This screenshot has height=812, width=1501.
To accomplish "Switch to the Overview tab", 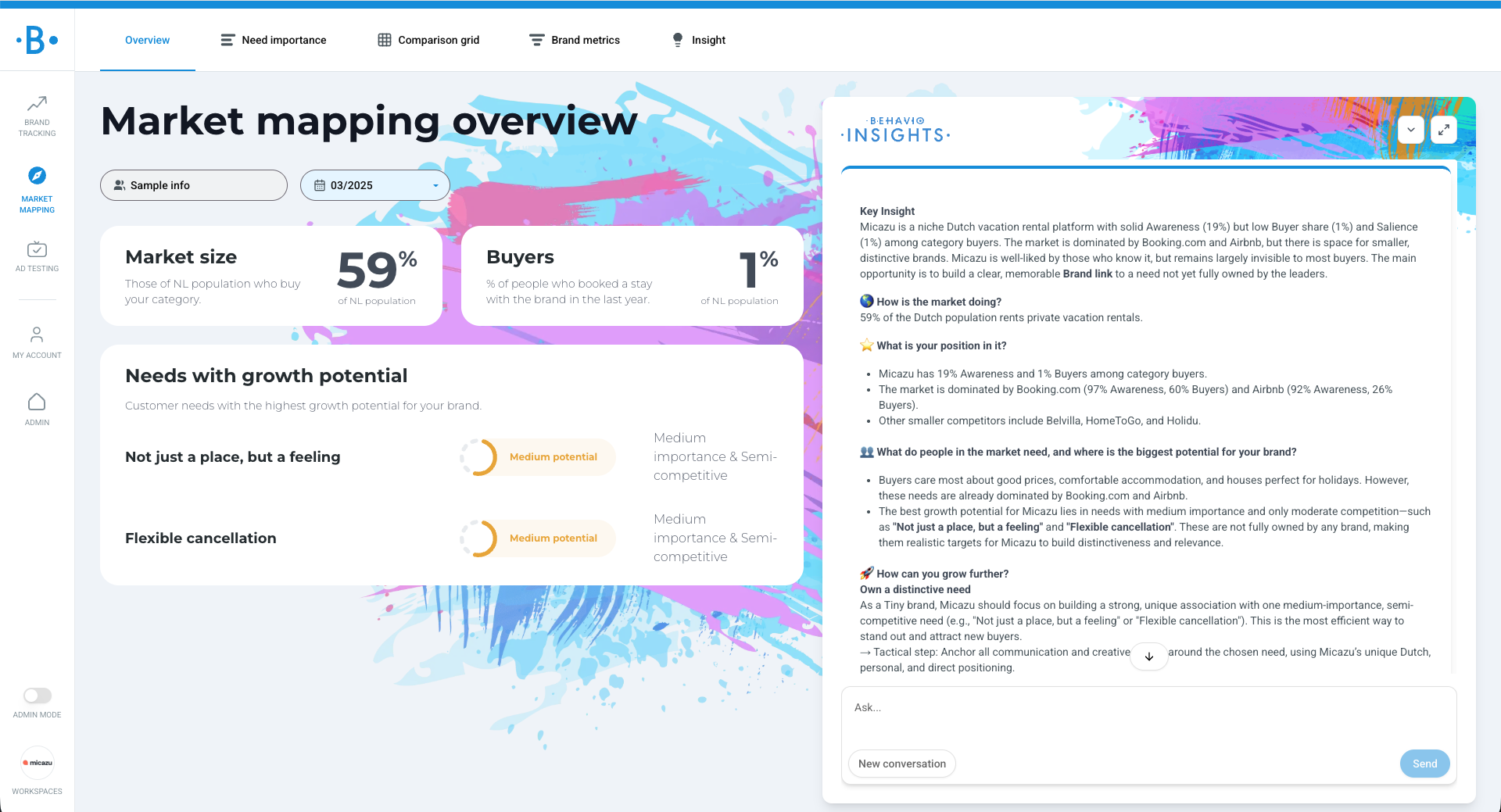I will click(x=147, y=40).
